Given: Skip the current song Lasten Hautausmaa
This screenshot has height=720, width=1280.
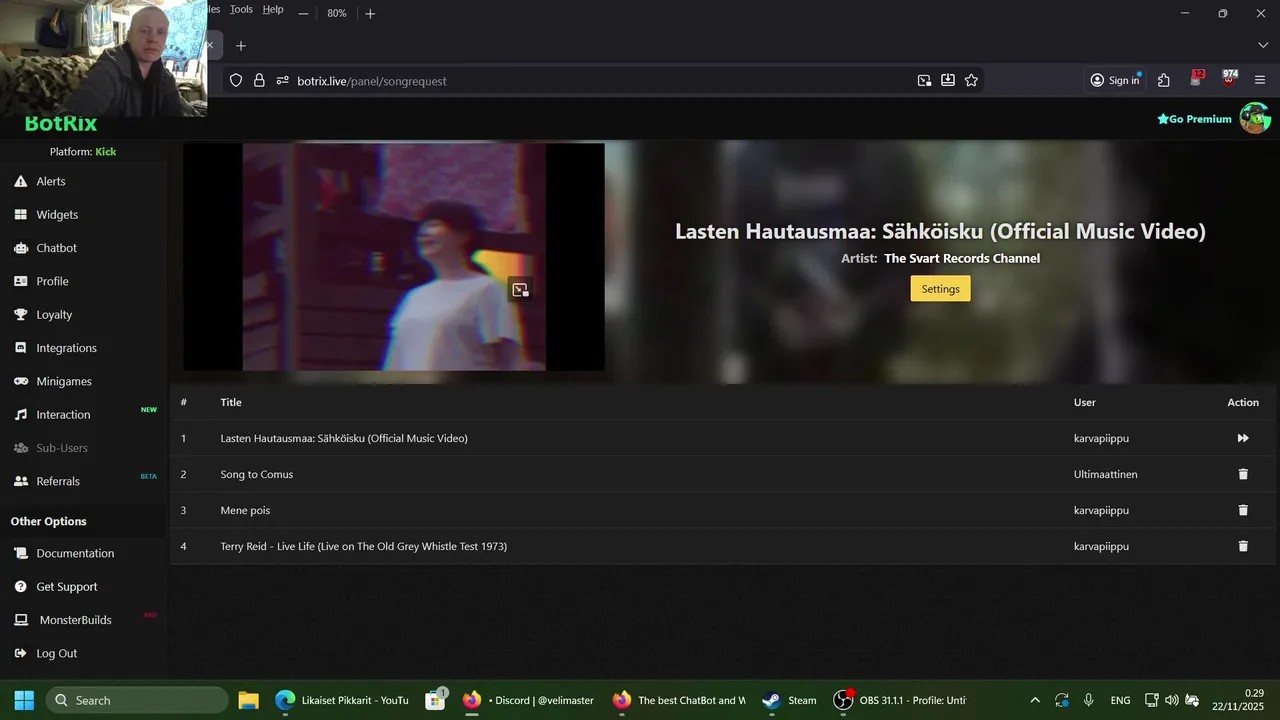Looking at the screenshot, I should 1243,438.
